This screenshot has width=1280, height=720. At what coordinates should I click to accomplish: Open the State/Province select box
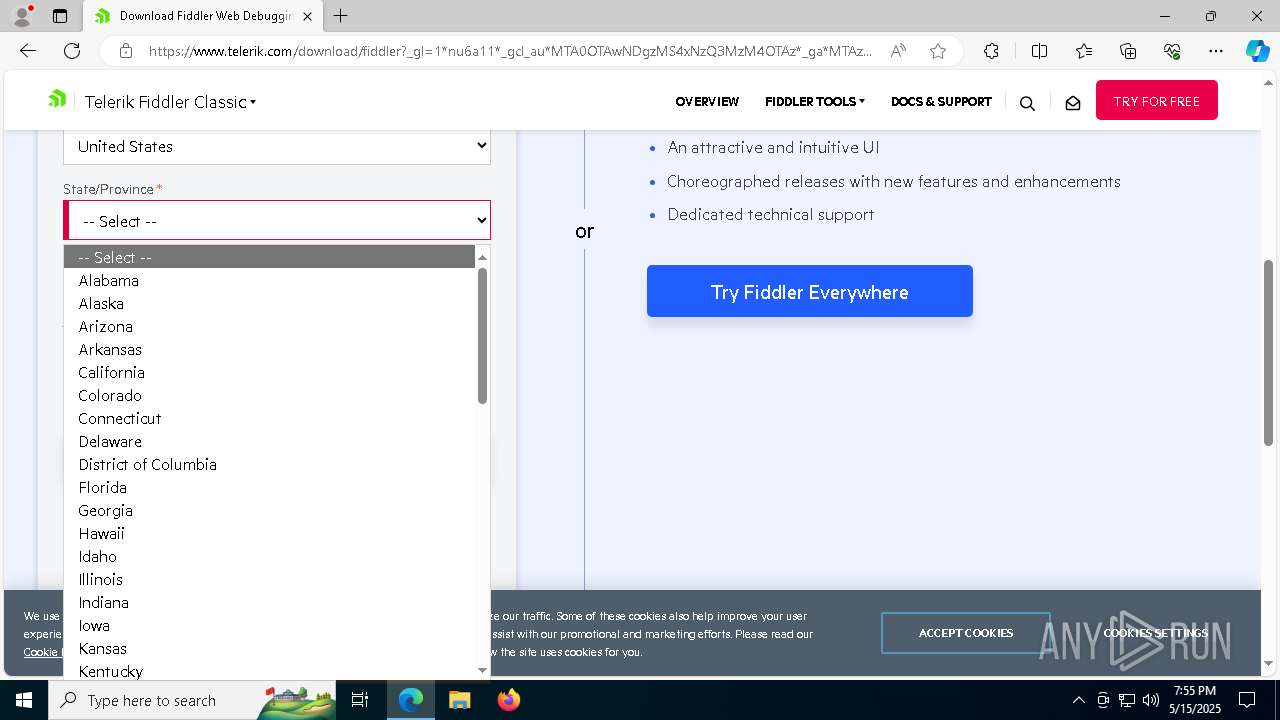pyautogui.click(x=277, y=220)
